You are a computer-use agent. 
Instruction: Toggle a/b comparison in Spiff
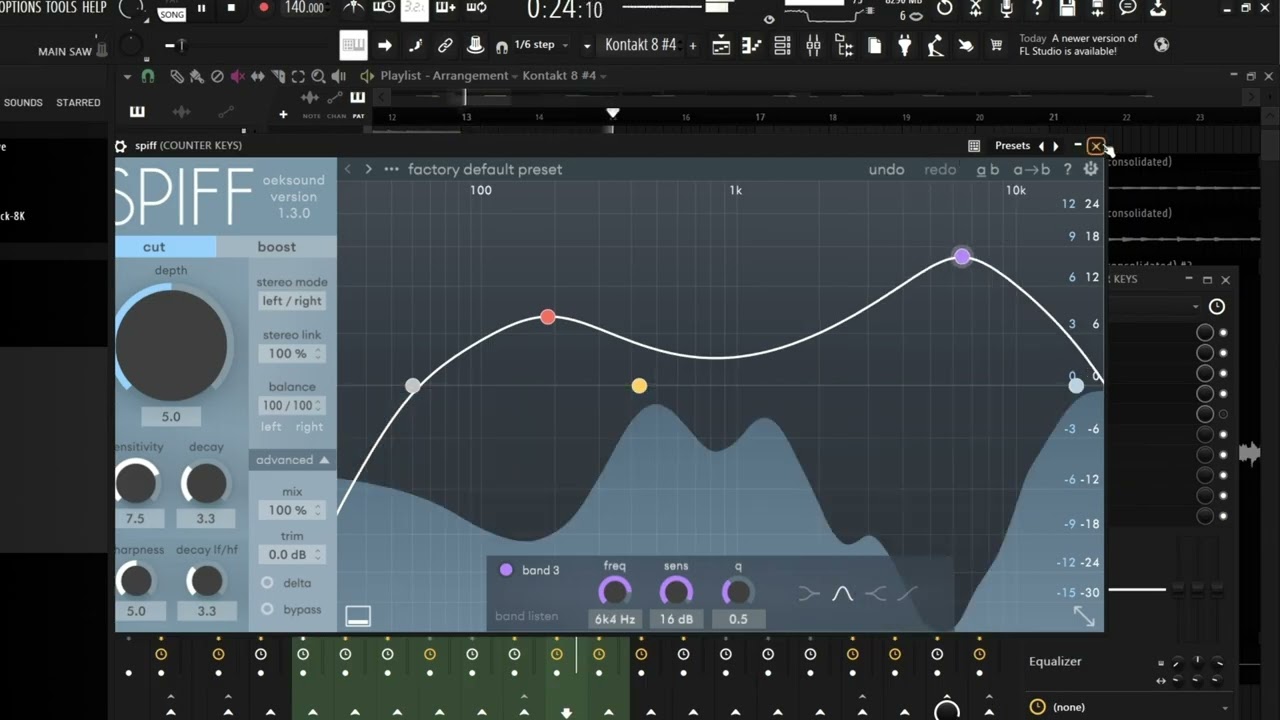pyautogui.click(x=988, y=170)
